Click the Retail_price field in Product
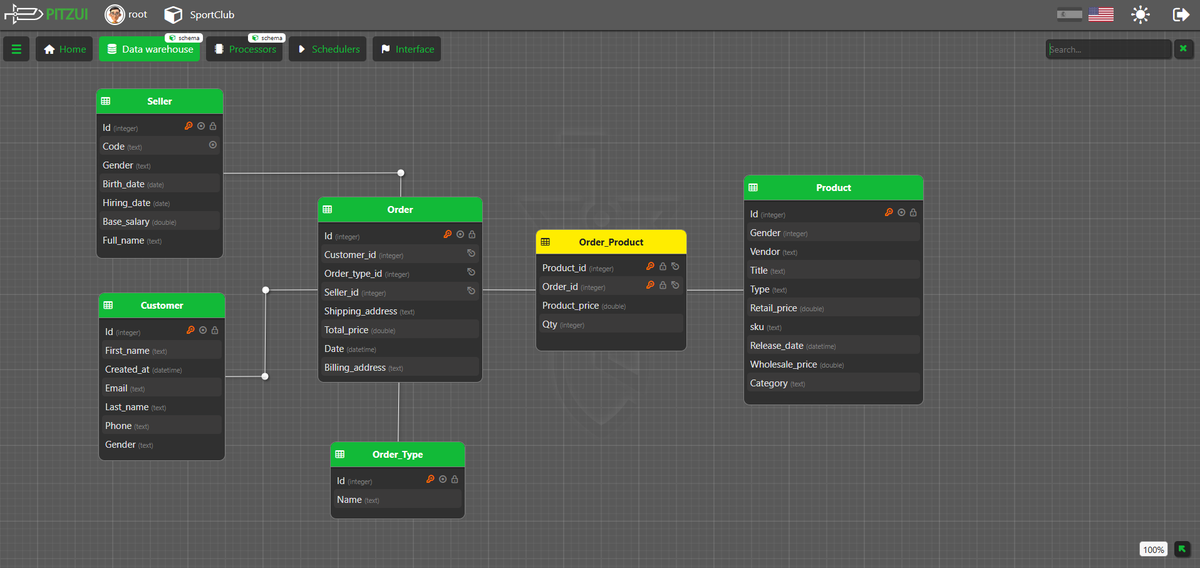Image resolution: width=1200 pixels, height=568 pixels. [833, 308]
